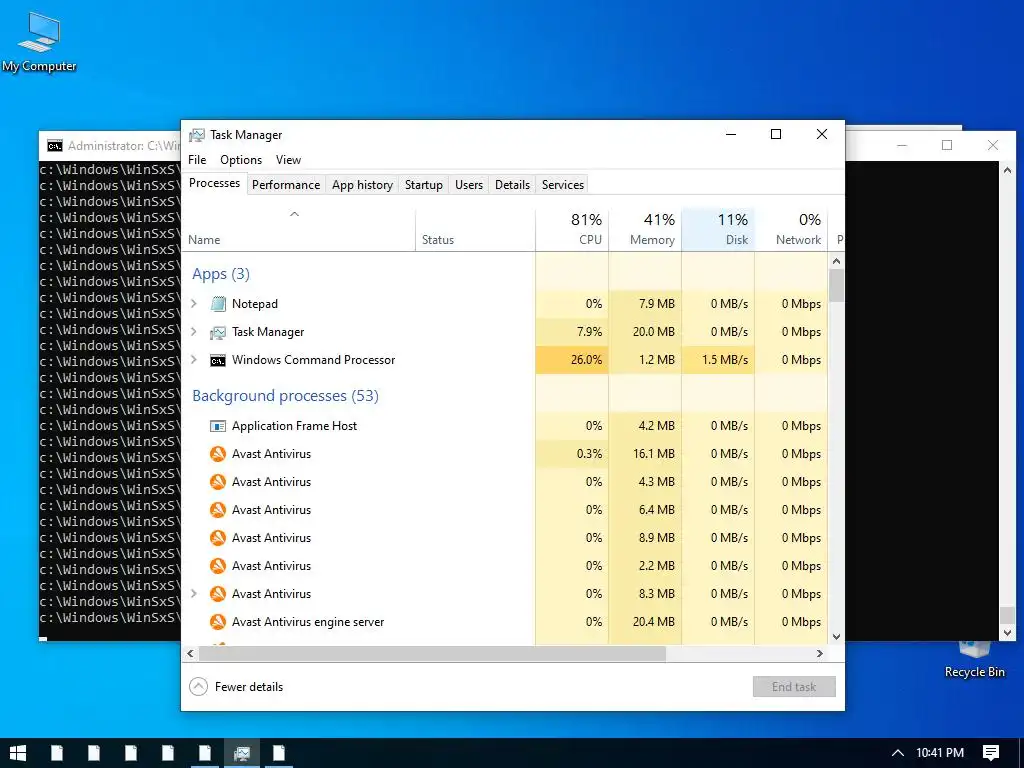Select the Processes tab
The image size is (1024, 768).
click(x=214, y=184)
